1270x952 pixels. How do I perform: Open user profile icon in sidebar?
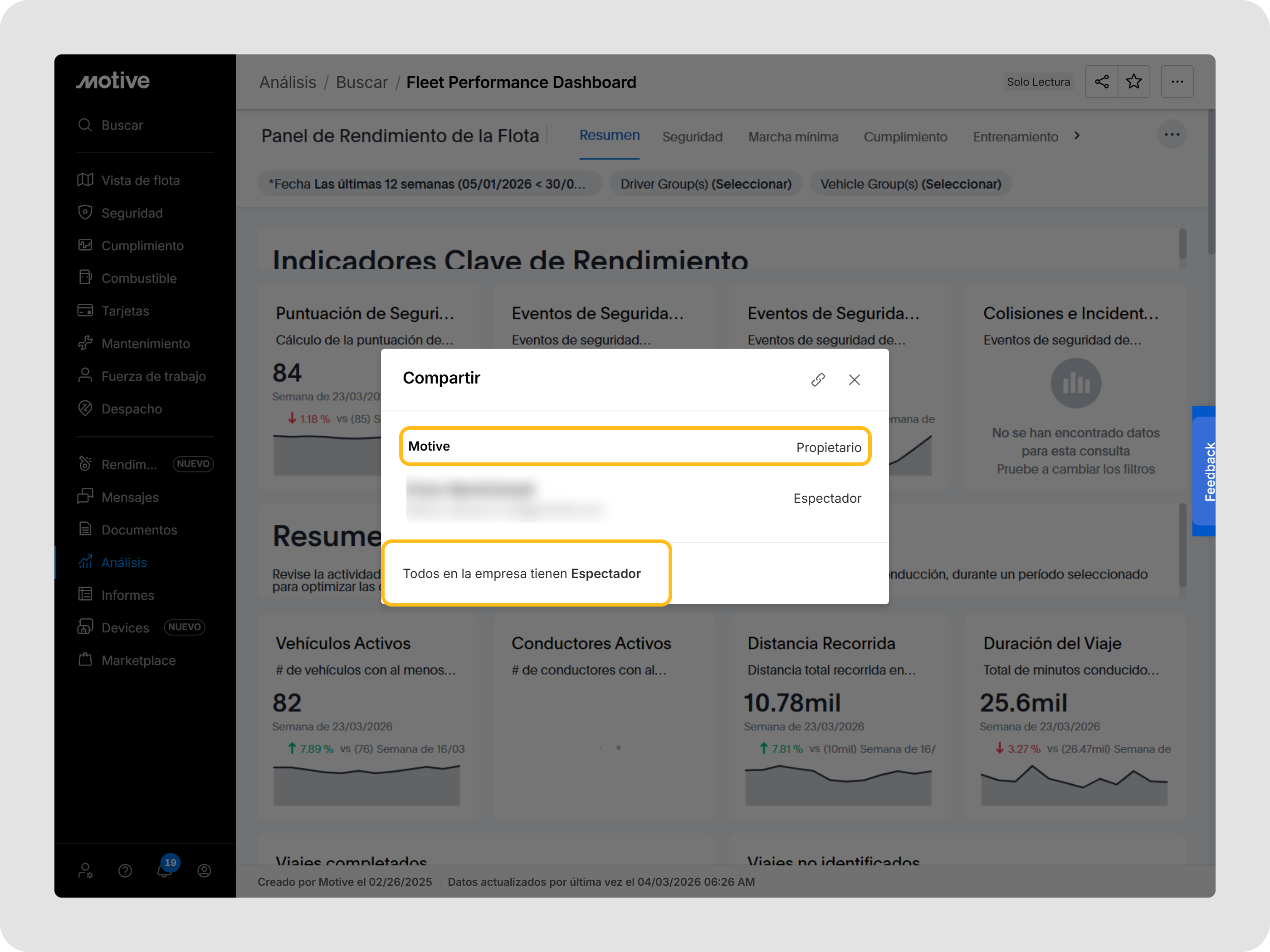point(205,870)
